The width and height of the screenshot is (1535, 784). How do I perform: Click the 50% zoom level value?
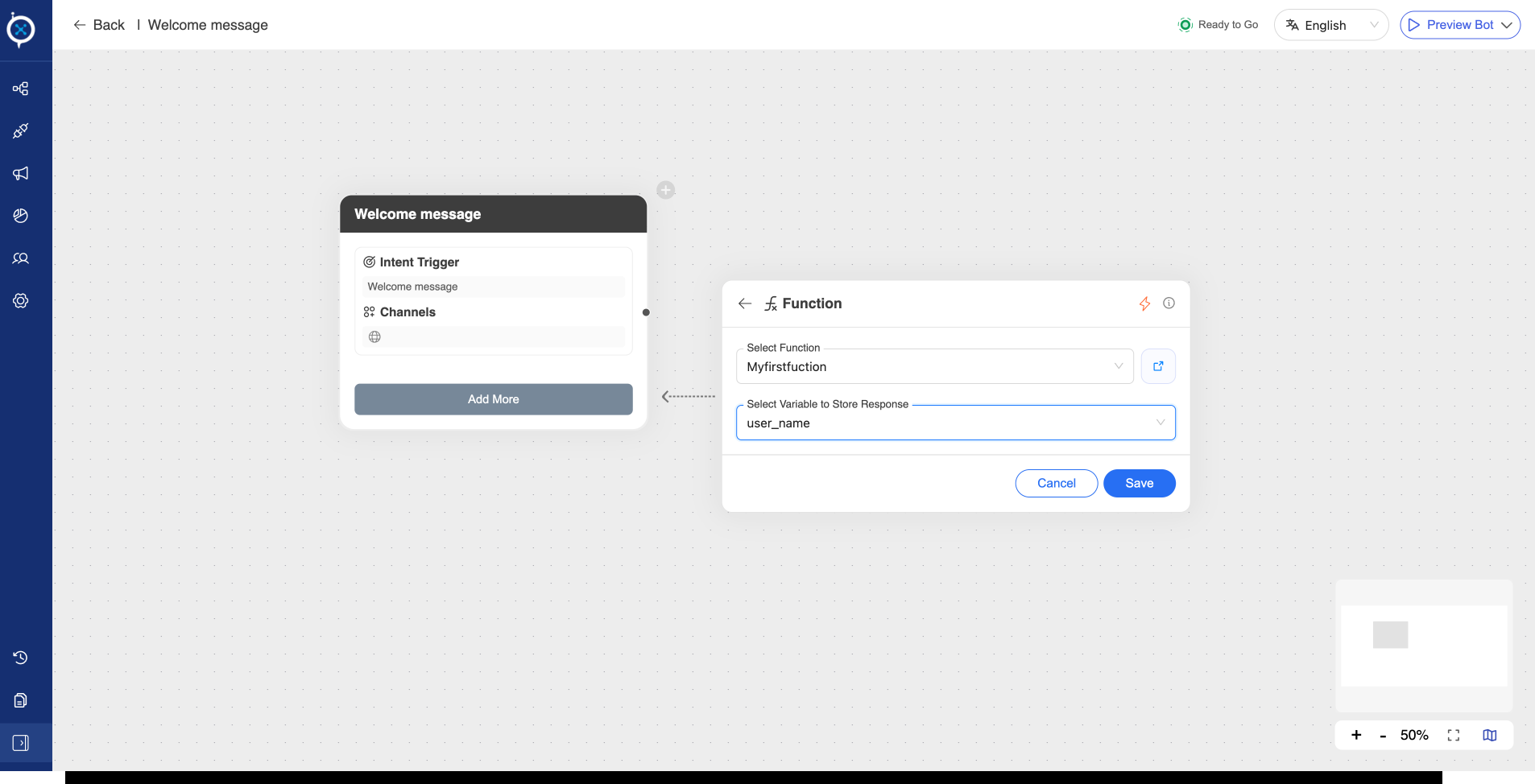pyautogui.click(x=1414, y=735)
